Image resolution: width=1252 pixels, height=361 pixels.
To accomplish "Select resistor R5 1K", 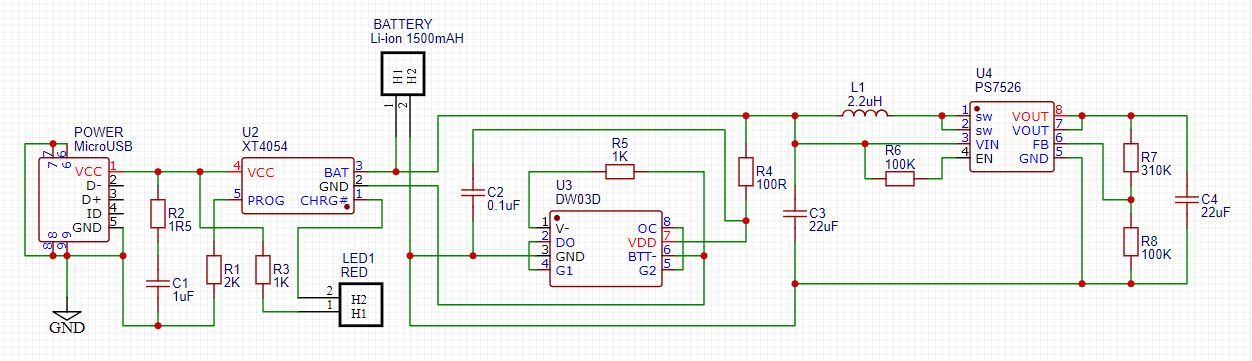I will point(620,172).
